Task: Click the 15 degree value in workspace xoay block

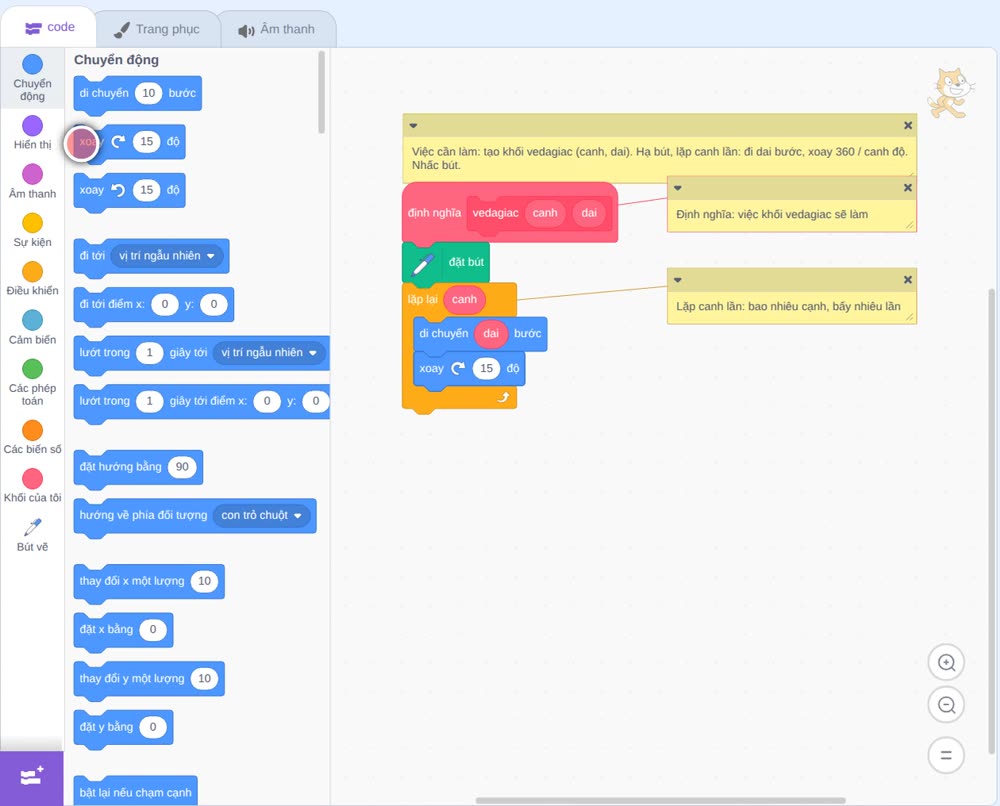Action: click(x=487, y=369)
